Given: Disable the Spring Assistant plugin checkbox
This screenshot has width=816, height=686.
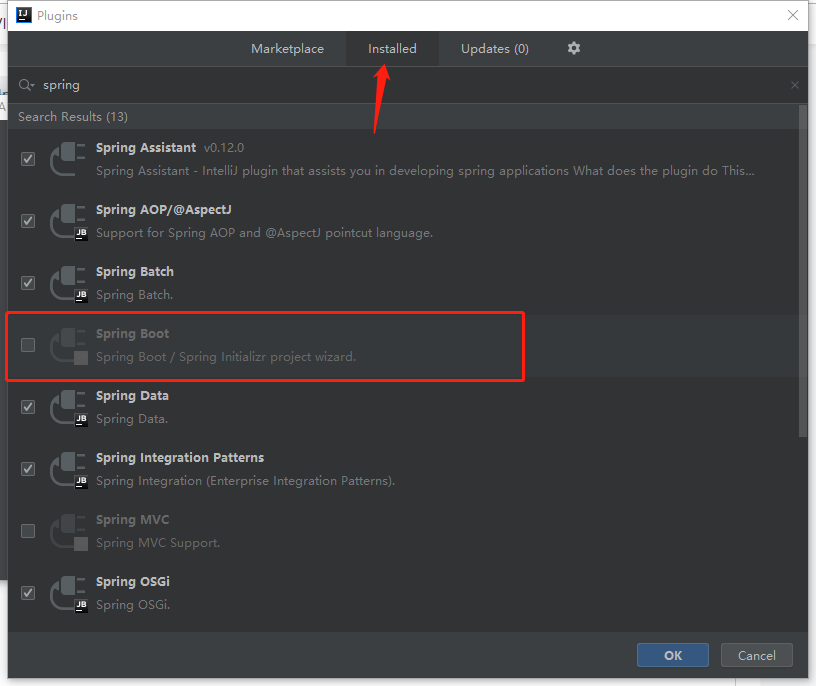Looking at the screenshot, I should (28, 159).
